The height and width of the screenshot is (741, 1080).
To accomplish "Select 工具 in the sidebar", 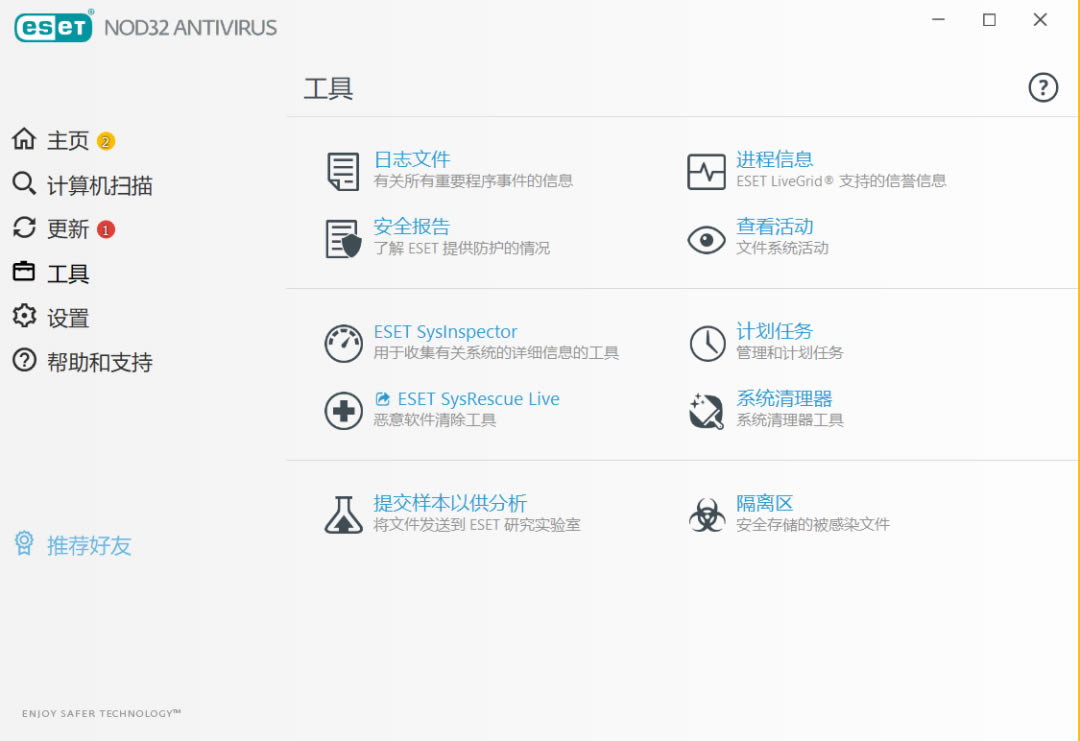I will 68,273.
